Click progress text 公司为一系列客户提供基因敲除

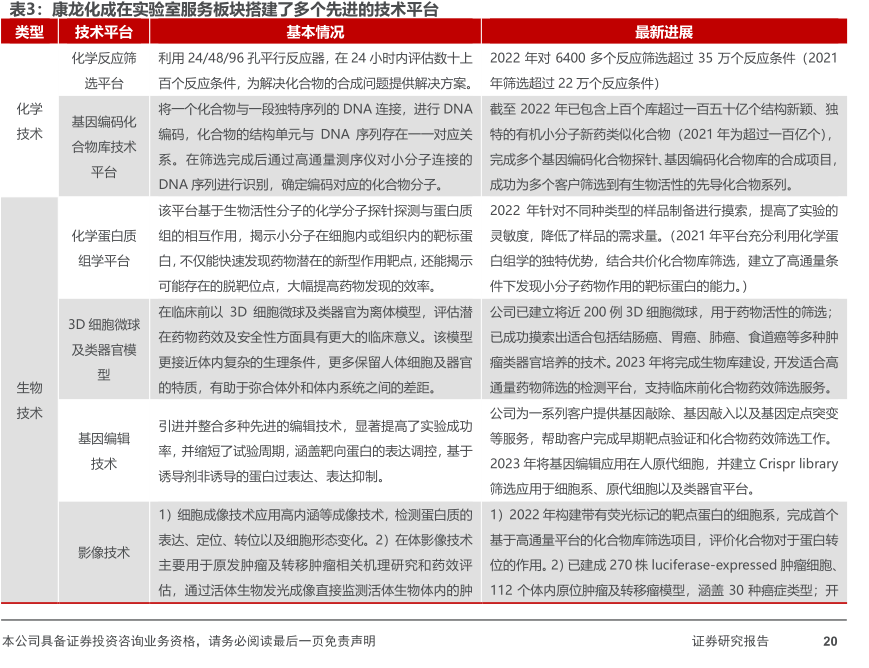pos(664,451)
